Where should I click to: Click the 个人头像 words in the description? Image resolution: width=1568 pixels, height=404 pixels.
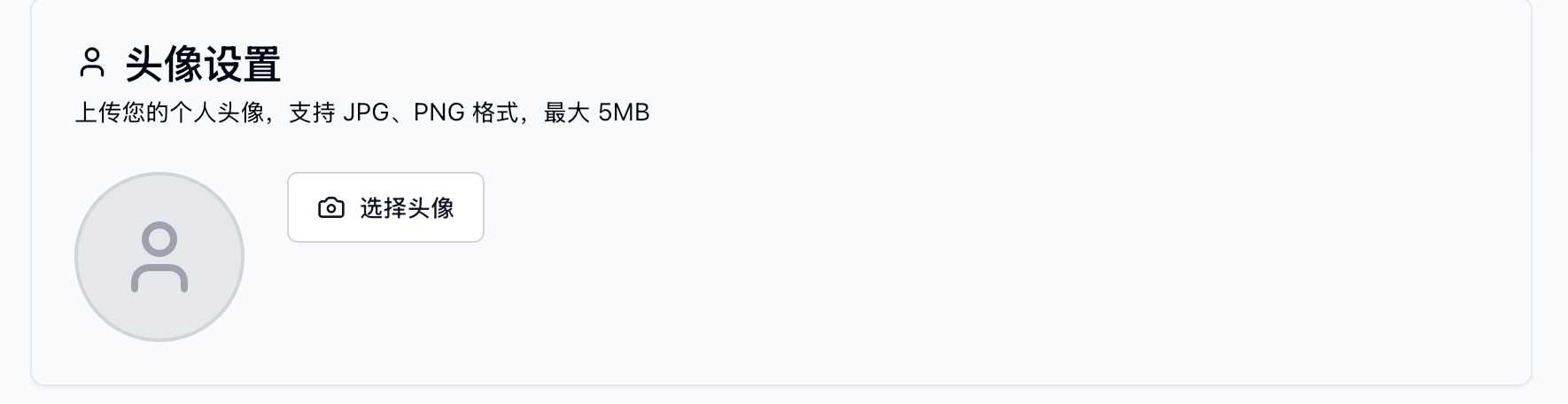click(217, 113)
